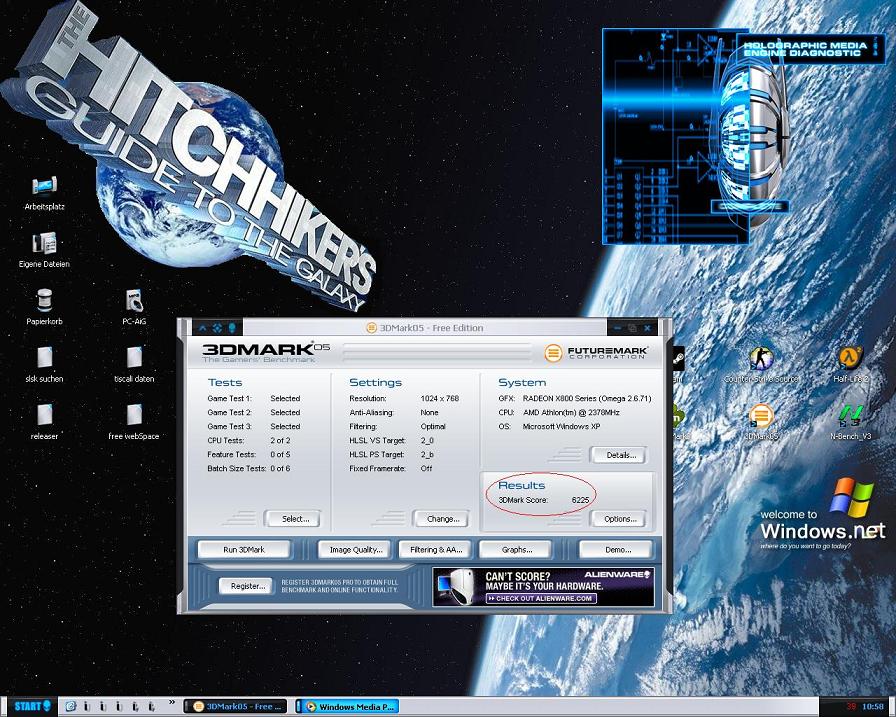
Task: Click the Register... button
Action: [x=247, y=586]
